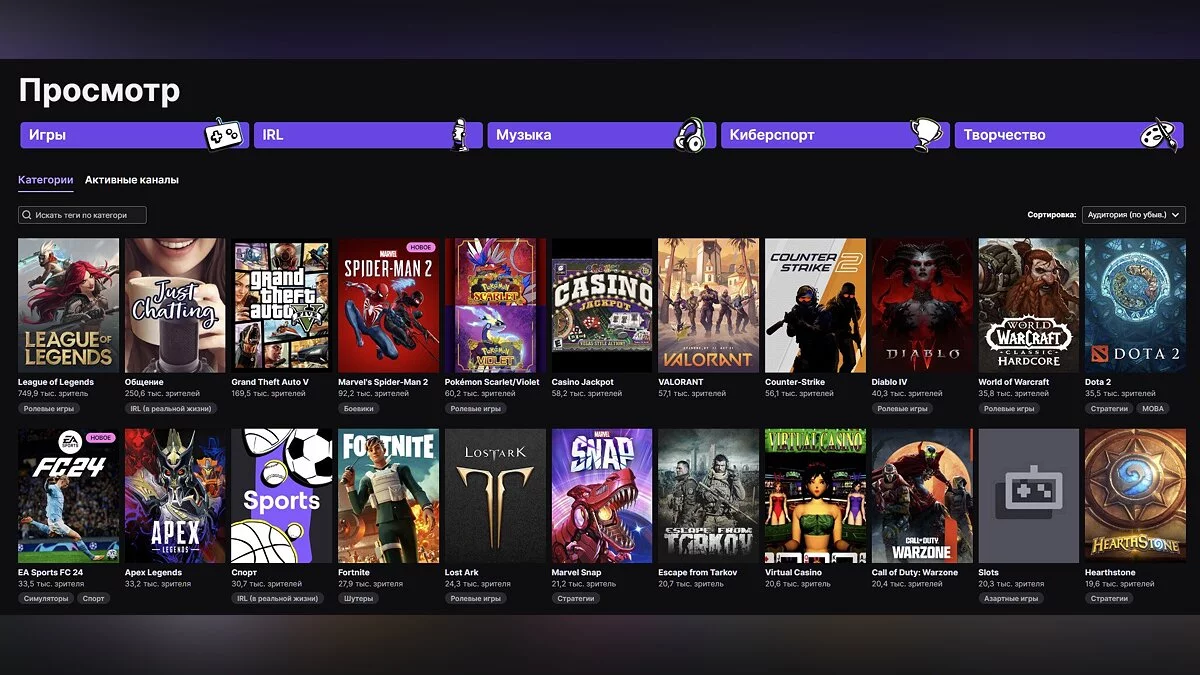Click the gamepad icon on Игры button
The image size is (1200, 675).
[223, 135]
